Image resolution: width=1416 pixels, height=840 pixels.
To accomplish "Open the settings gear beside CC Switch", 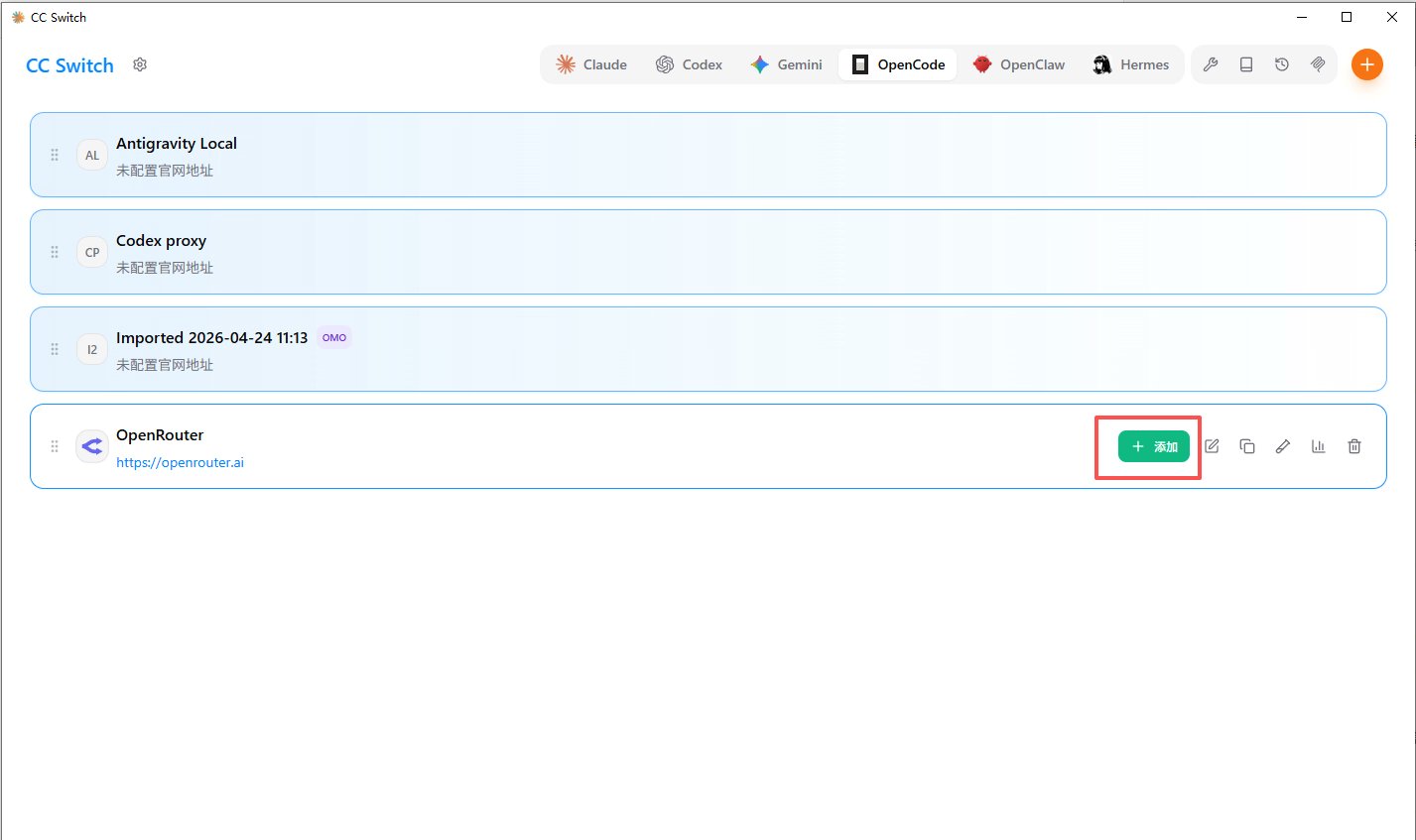I will [x=140, y=64].
